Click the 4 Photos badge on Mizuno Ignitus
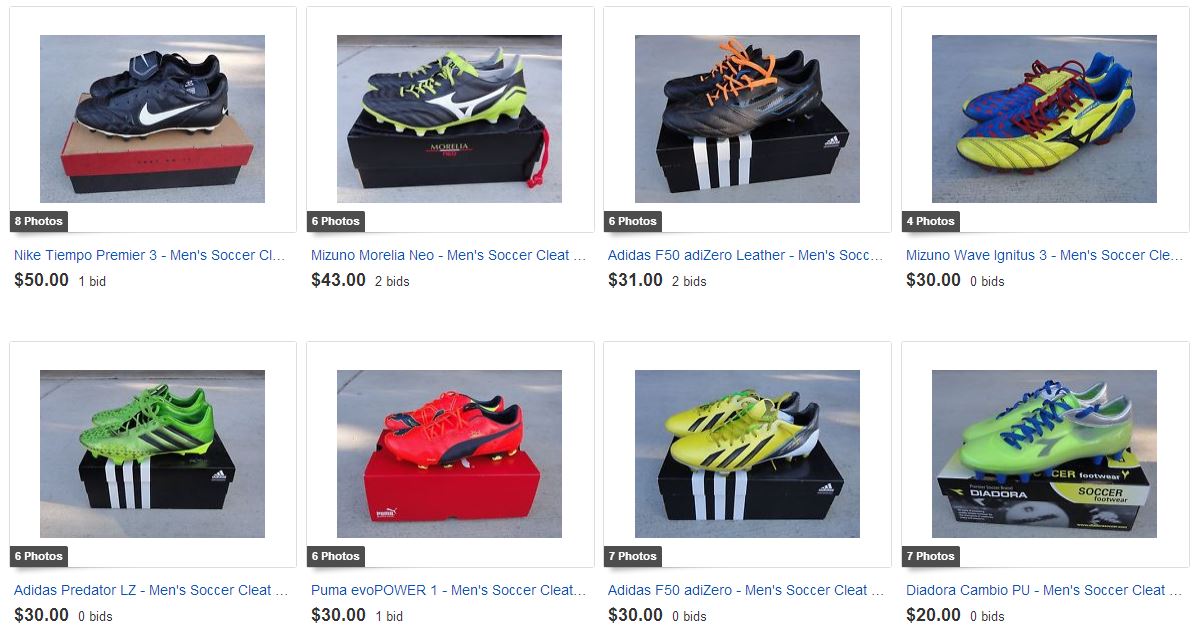Viewport: 1197px width, 635px height. 931,221
